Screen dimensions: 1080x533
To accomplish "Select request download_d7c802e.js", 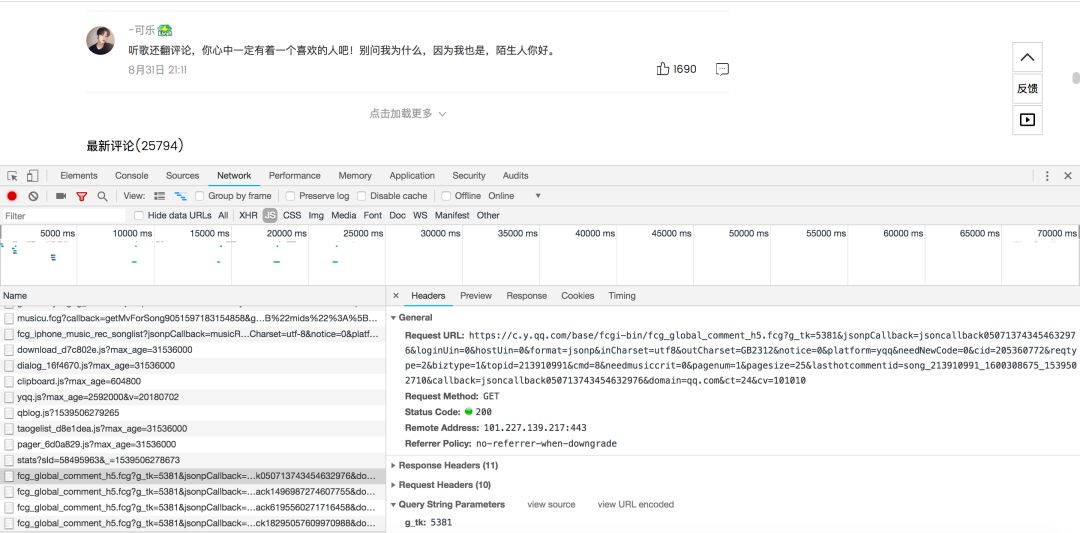I will 193,349.
